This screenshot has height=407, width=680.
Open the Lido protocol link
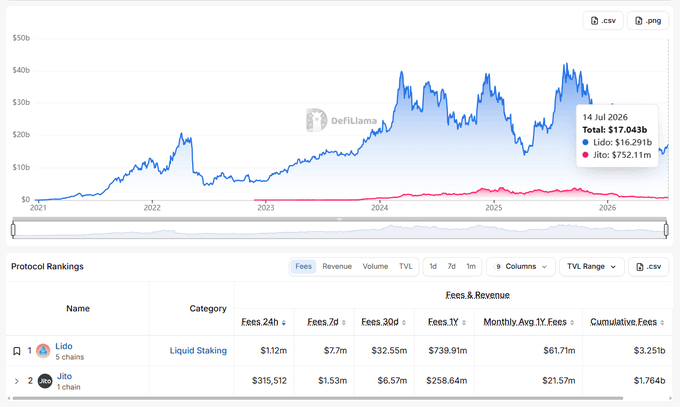pos(64,346)
